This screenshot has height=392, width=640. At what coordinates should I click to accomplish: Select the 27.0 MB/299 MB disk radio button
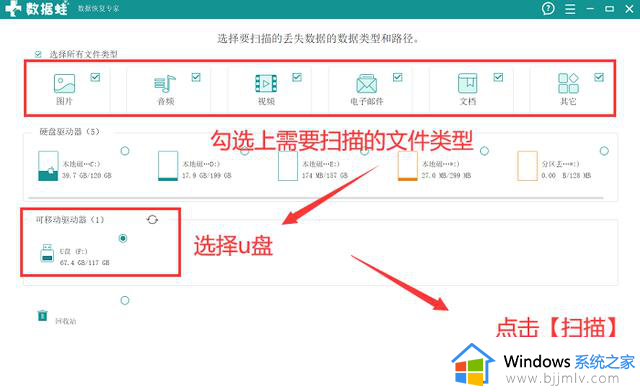coord(484,151)
